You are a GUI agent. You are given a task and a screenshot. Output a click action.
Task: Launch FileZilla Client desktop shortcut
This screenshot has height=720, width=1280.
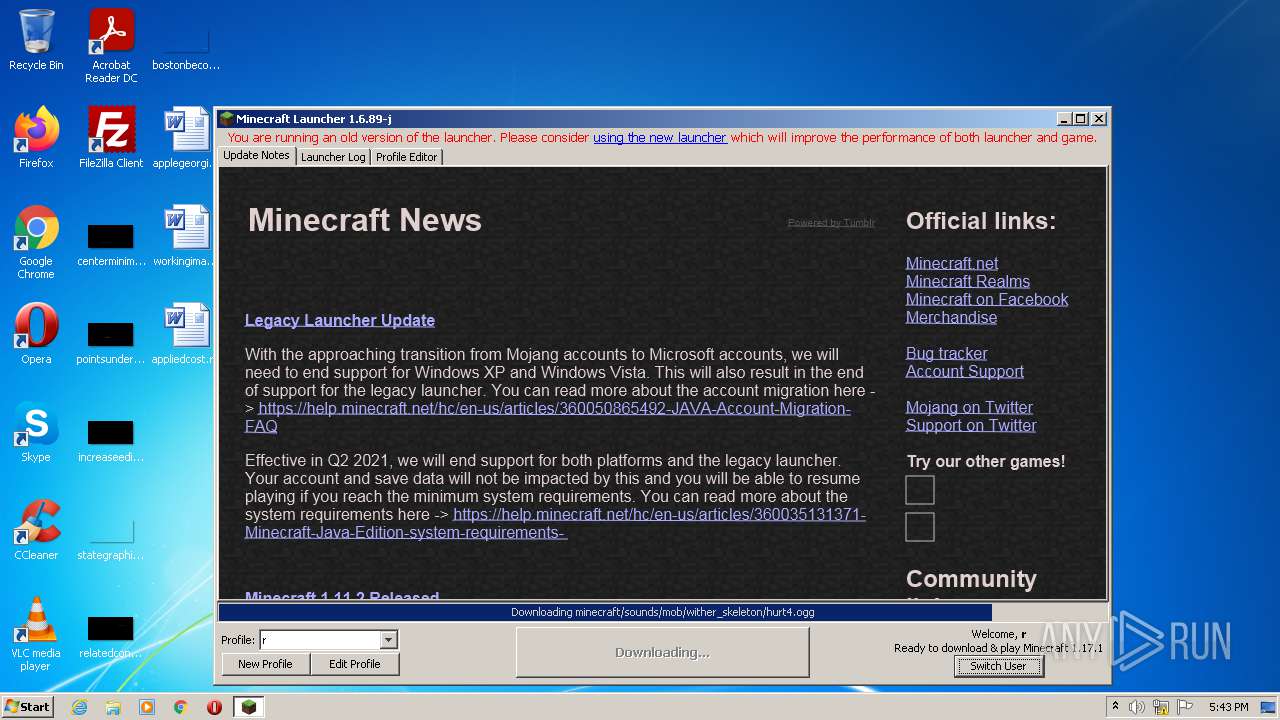(111, 138)
